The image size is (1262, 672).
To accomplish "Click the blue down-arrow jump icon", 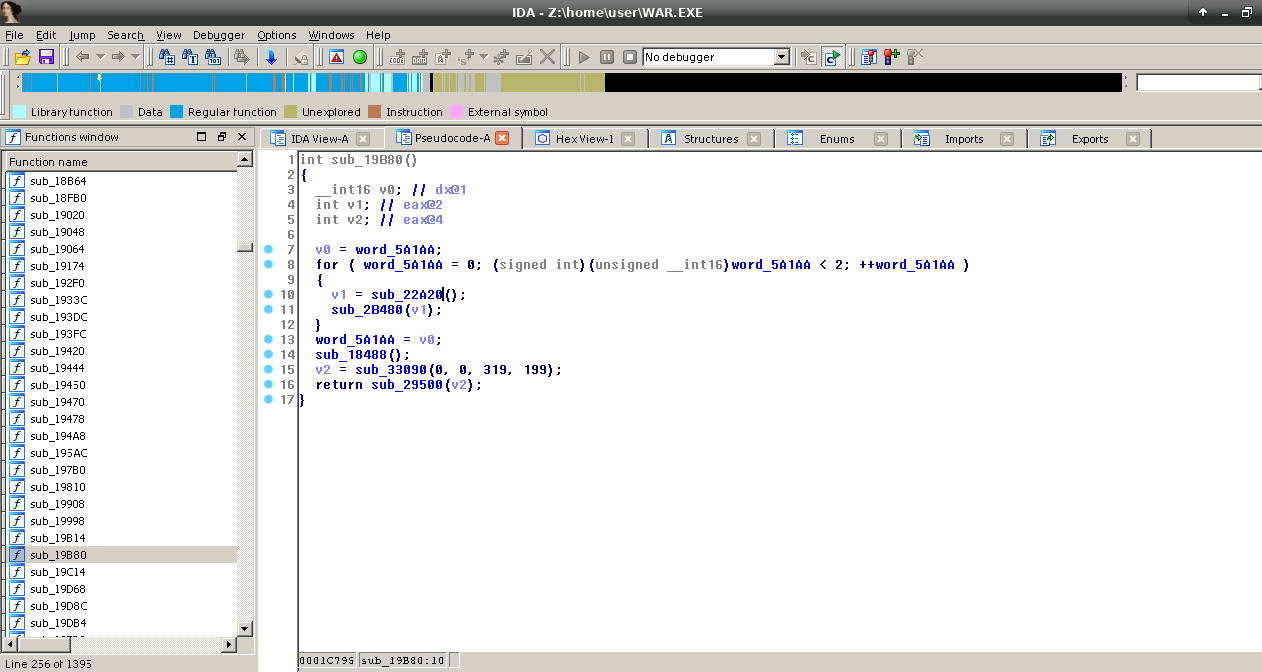I will (270, 57).
